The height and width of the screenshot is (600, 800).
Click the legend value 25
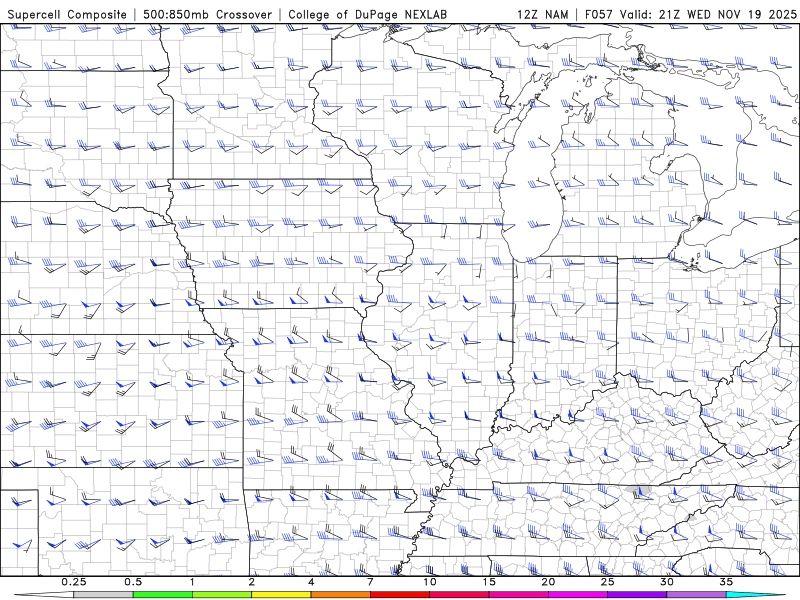(607, 582)
